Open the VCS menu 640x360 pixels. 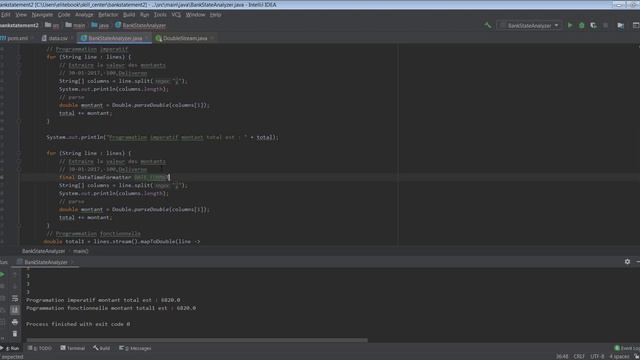click(x=176, y=15)
